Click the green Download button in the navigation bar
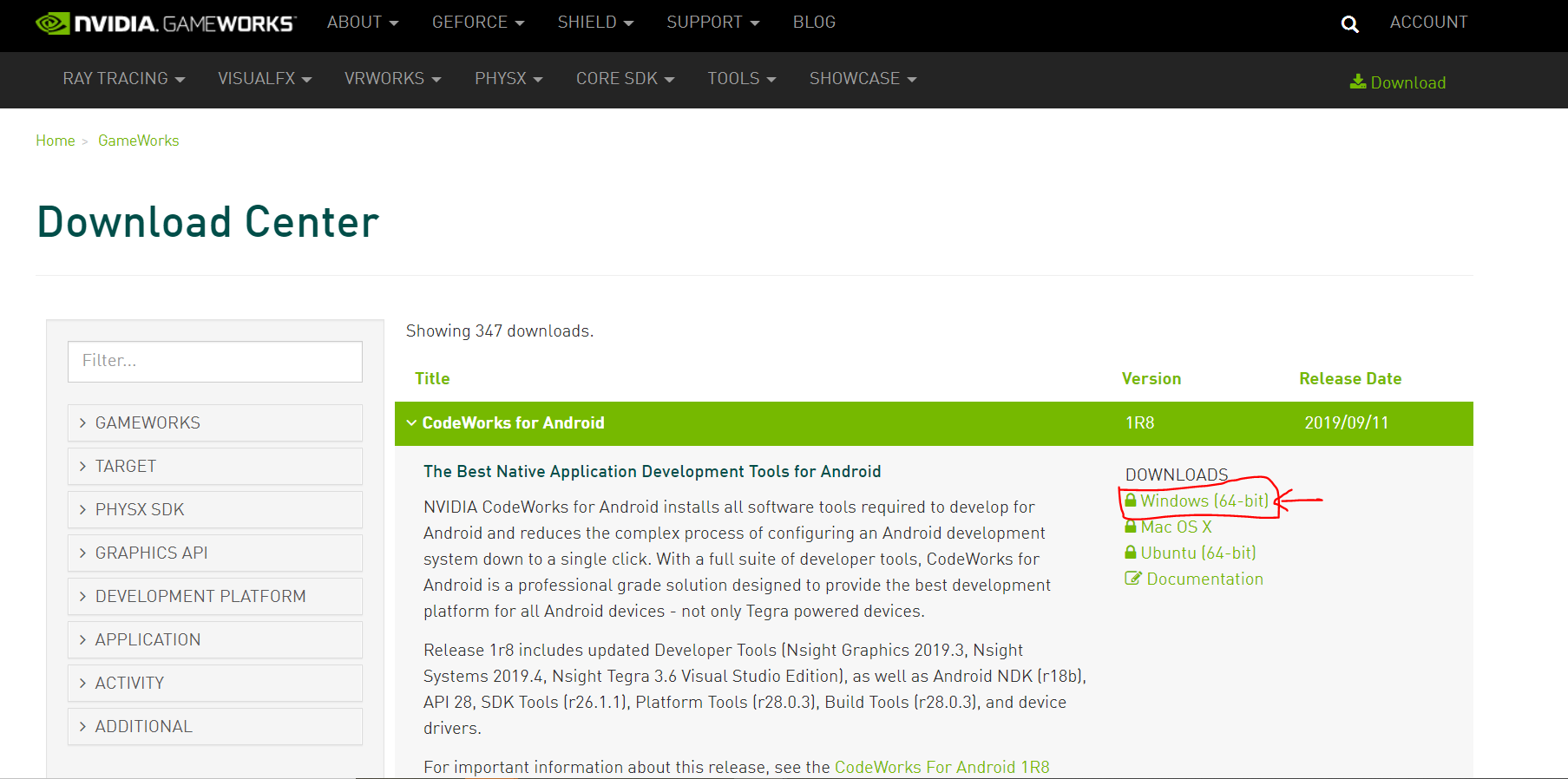The image size is (1568, 779). (x=1398, y=82)
